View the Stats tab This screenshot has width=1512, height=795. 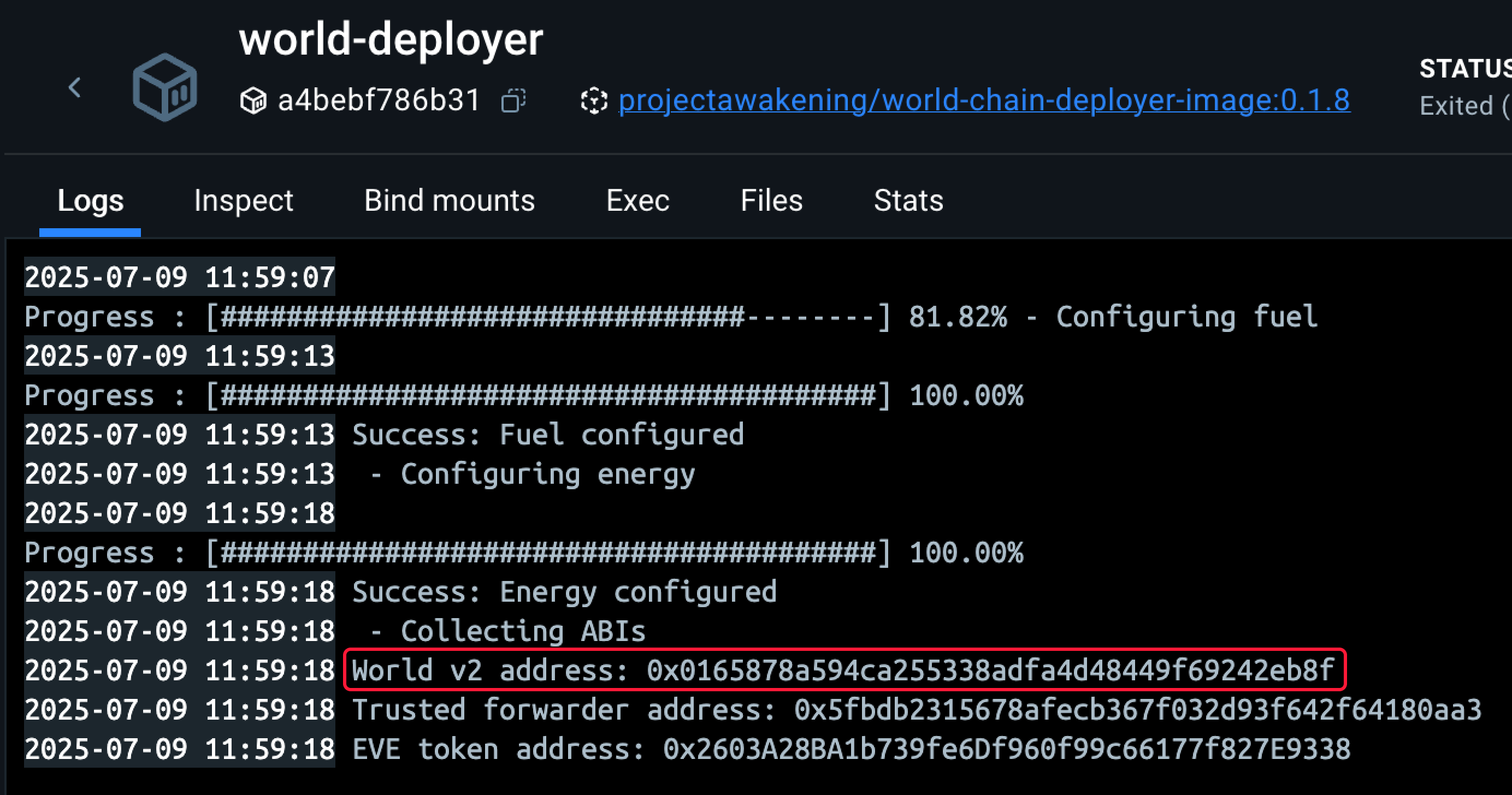click(908, 200)
